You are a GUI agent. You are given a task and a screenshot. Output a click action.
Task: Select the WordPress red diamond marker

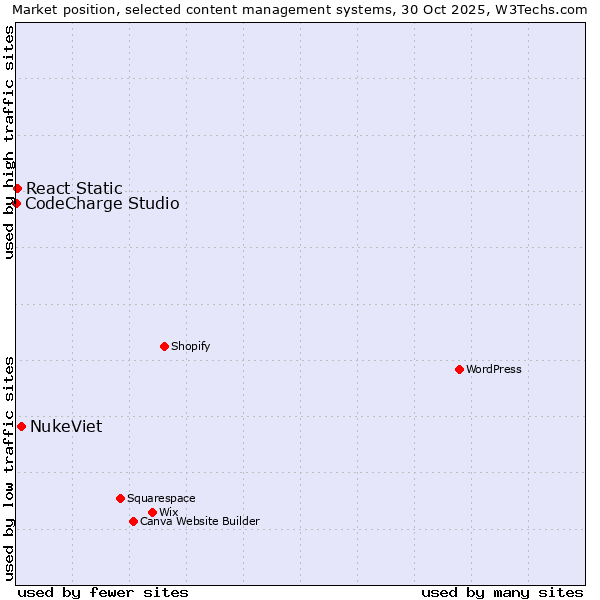point(459,369)
